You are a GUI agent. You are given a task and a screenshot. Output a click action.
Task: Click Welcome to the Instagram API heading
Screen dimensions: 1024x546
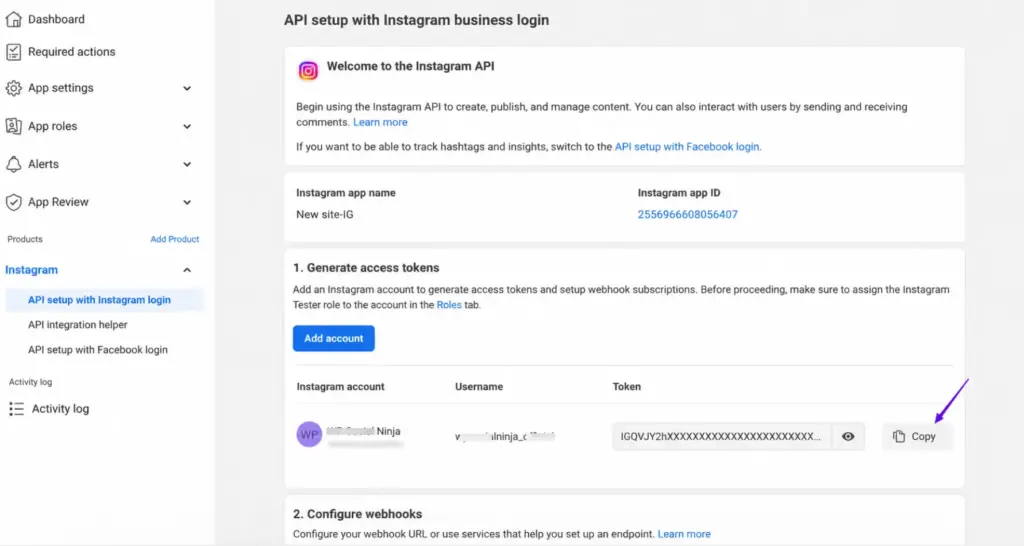pos(410,66)
